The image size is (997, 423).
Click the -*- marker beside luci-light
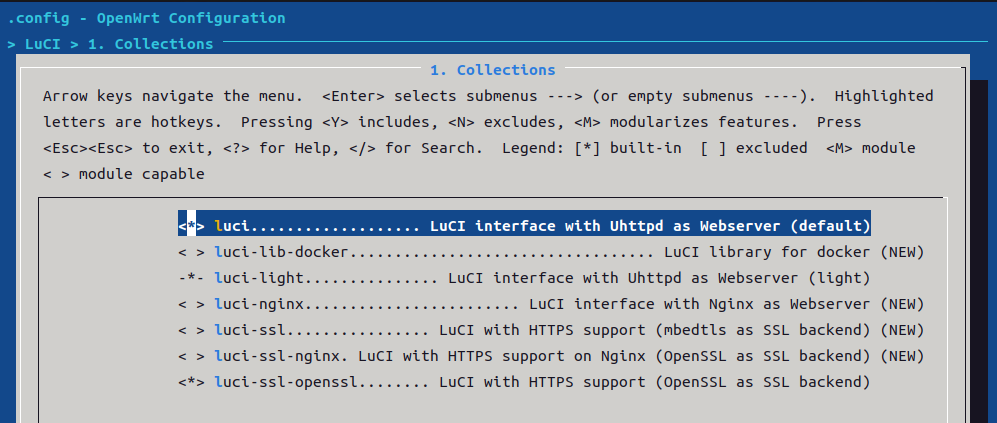pos(191,278)
